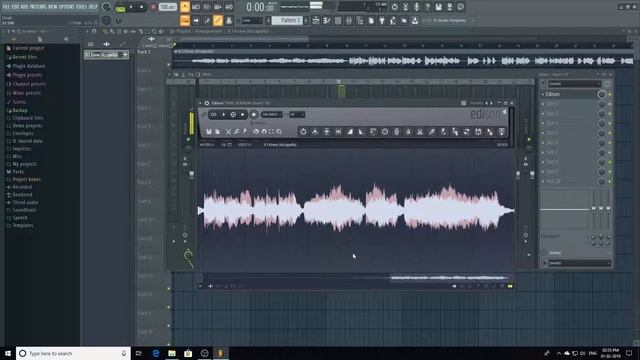
Task: Toggle Edison loop recording button
Action: tap(213, 115)
